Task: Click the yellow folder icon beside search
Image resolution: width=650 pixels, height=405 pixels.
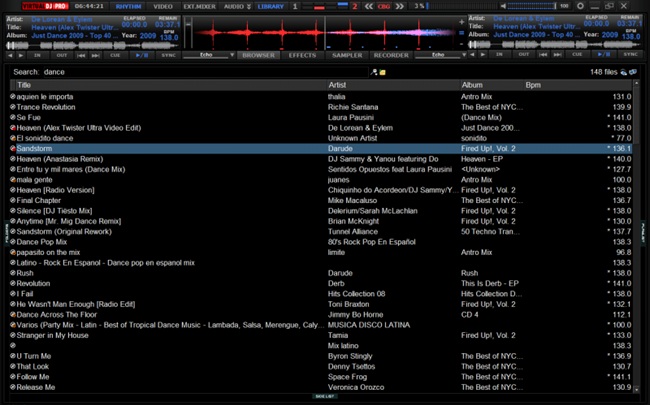Action: tap(382, 72)
